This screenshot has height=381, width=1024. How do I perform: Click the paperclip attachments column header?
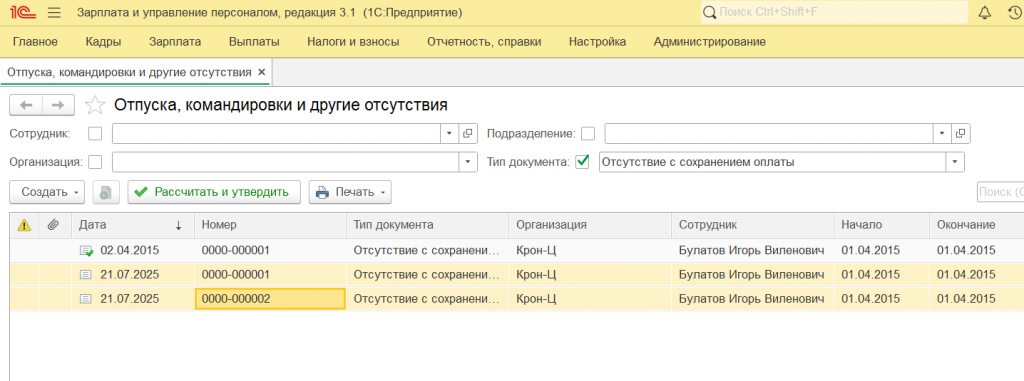54,225
